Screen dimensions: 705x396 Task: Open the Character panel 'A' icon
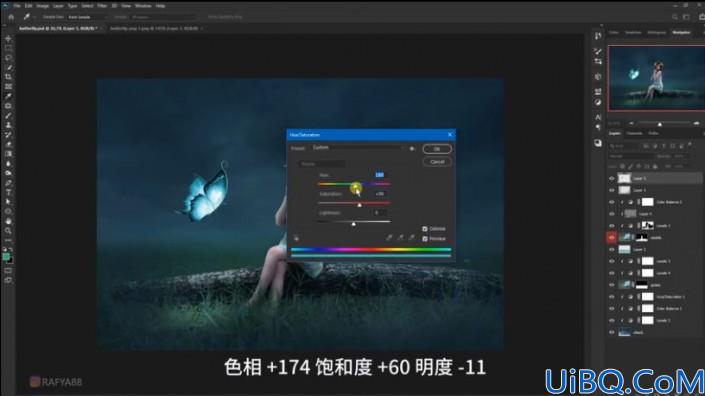pos(598,117)
